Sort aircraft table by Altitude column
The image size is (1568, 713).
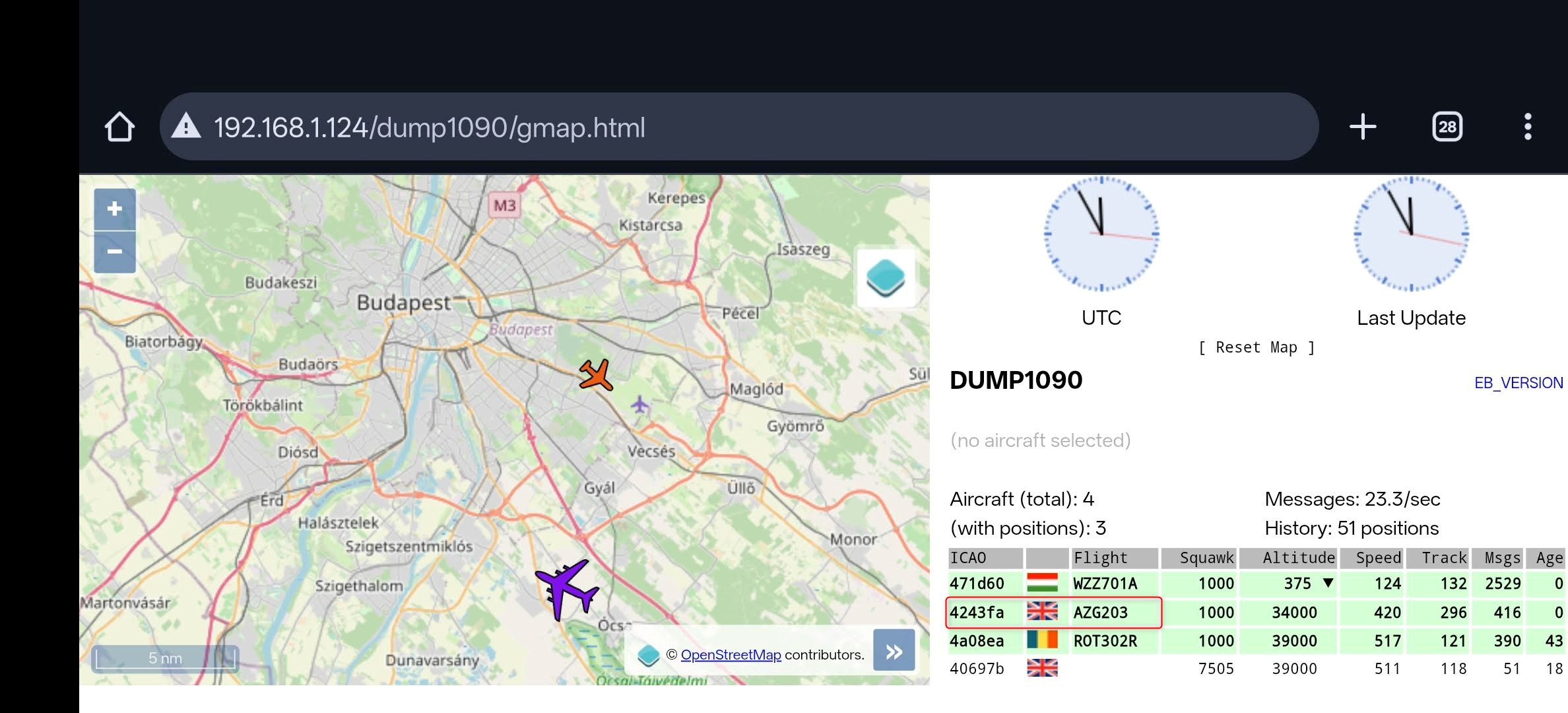[x=1297, y=558]
